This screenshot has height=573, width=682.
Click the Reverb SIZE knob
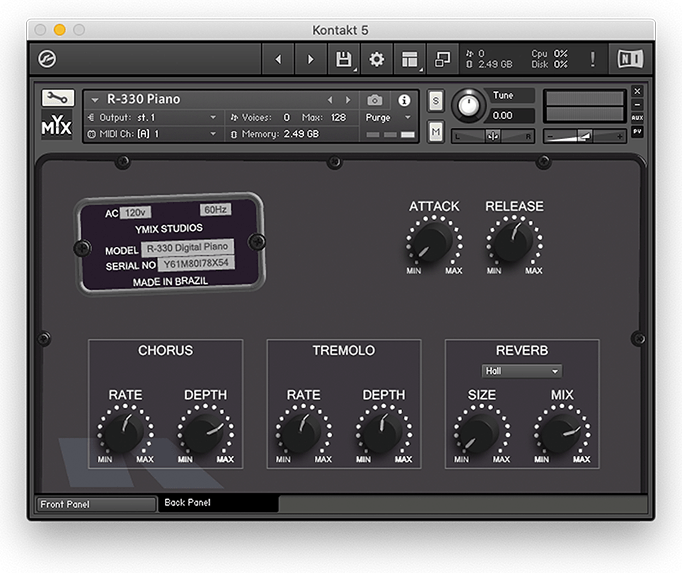click(x=481, y=432)
